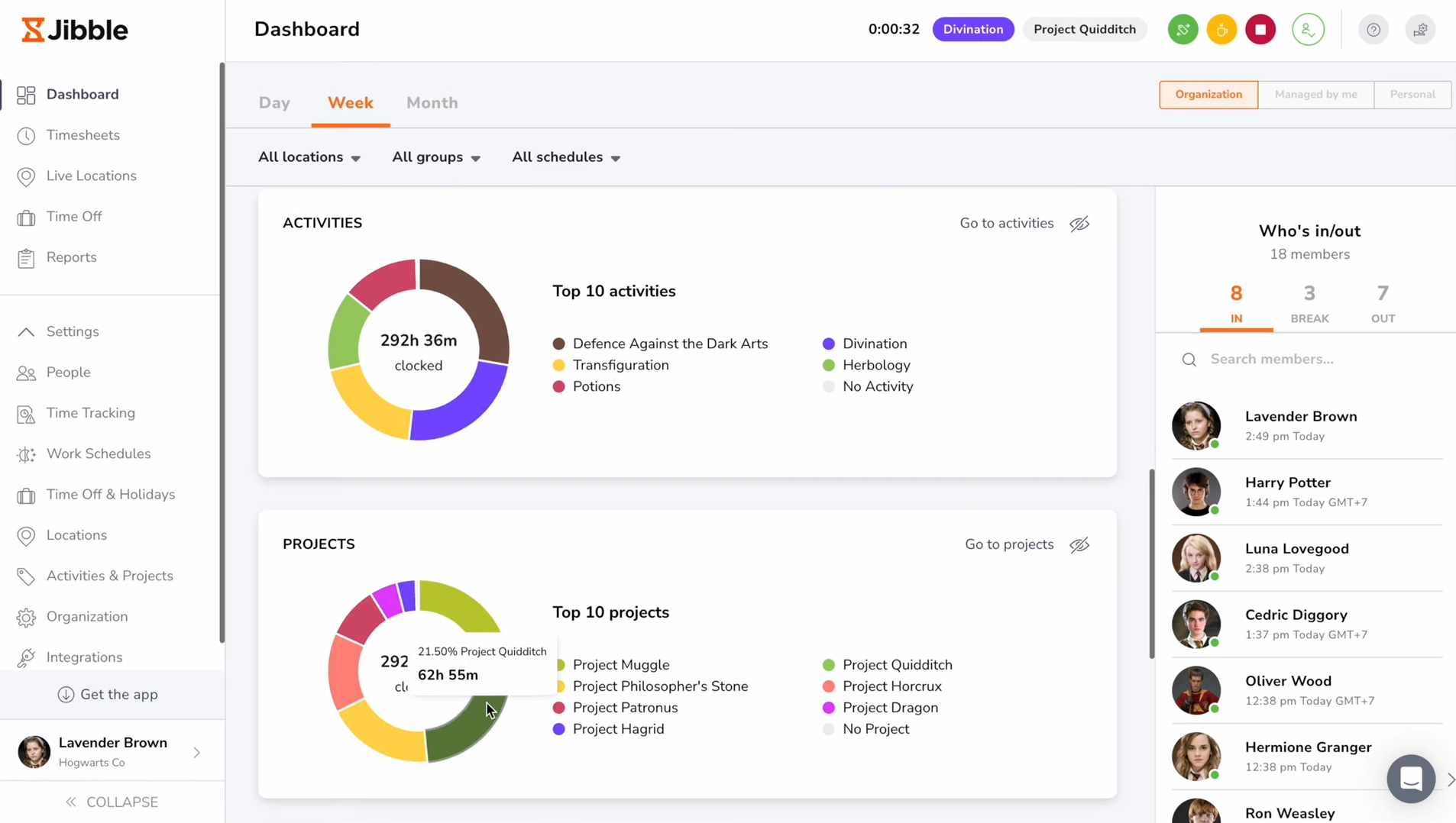This screenshot has width=1456, height=823.
Task: Click the dashboard vertical scrollbar
Action: pyautogui.click(x=1151, y=563)
